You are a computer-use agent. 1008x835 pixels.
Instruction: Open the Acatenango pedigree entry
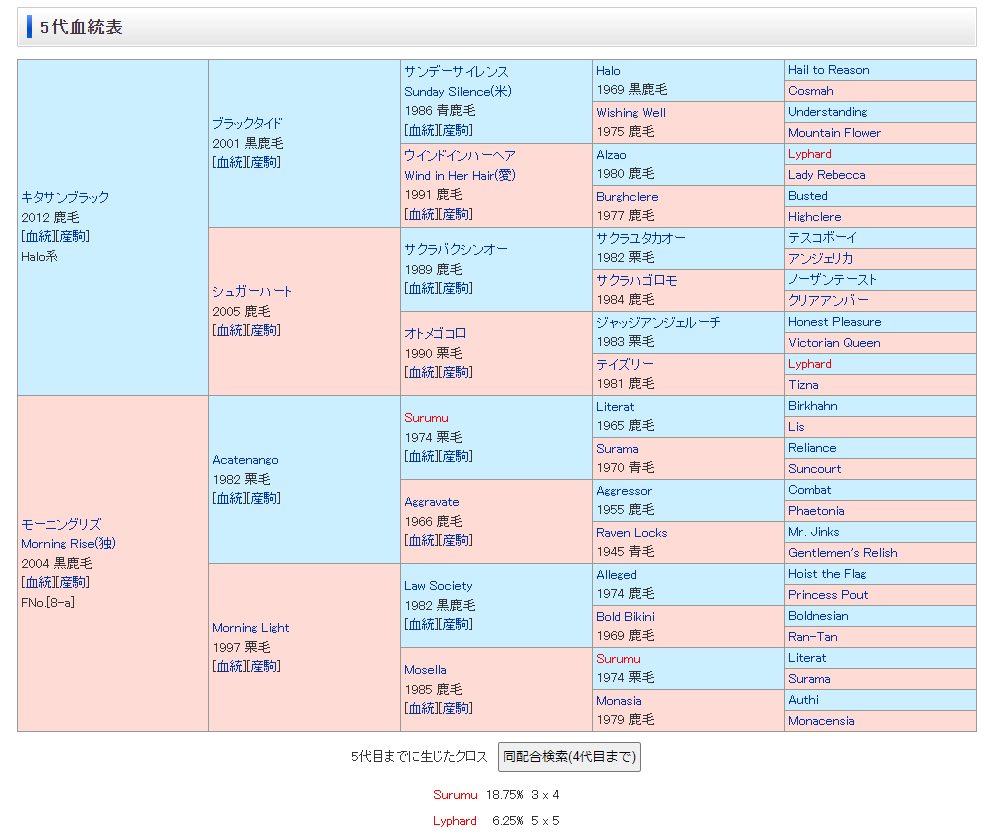(x=245, y=460)
